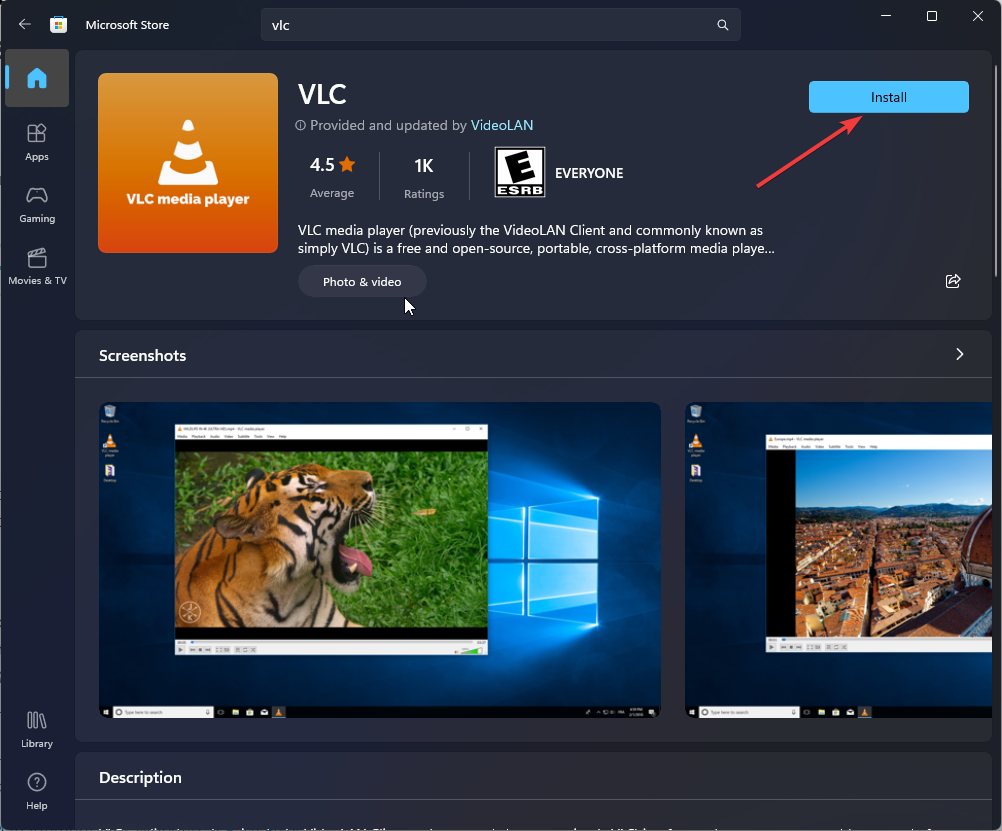
Task: Open the VideoLAN publisher link
Action: [501, 125]
